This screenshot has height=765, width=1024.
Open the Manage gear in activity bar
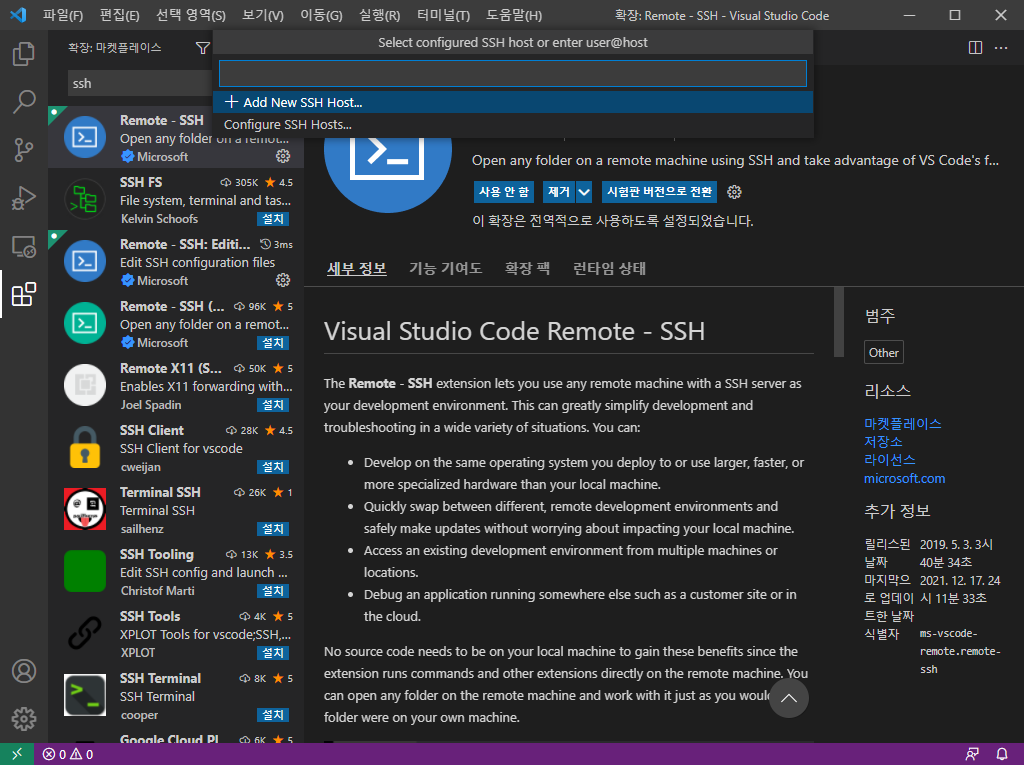point(24,719)
